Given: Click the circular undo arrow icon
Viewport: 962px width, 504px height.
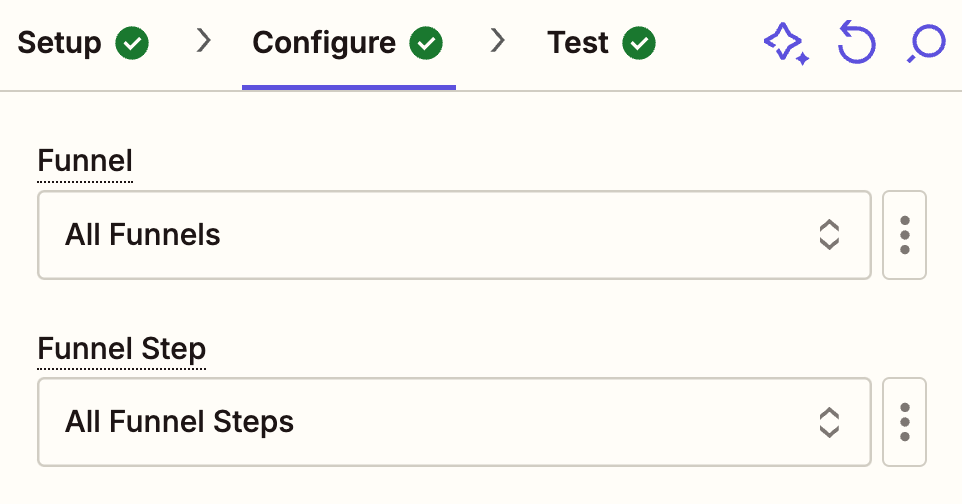Looking at the screenshot, I should coord(856,44).
